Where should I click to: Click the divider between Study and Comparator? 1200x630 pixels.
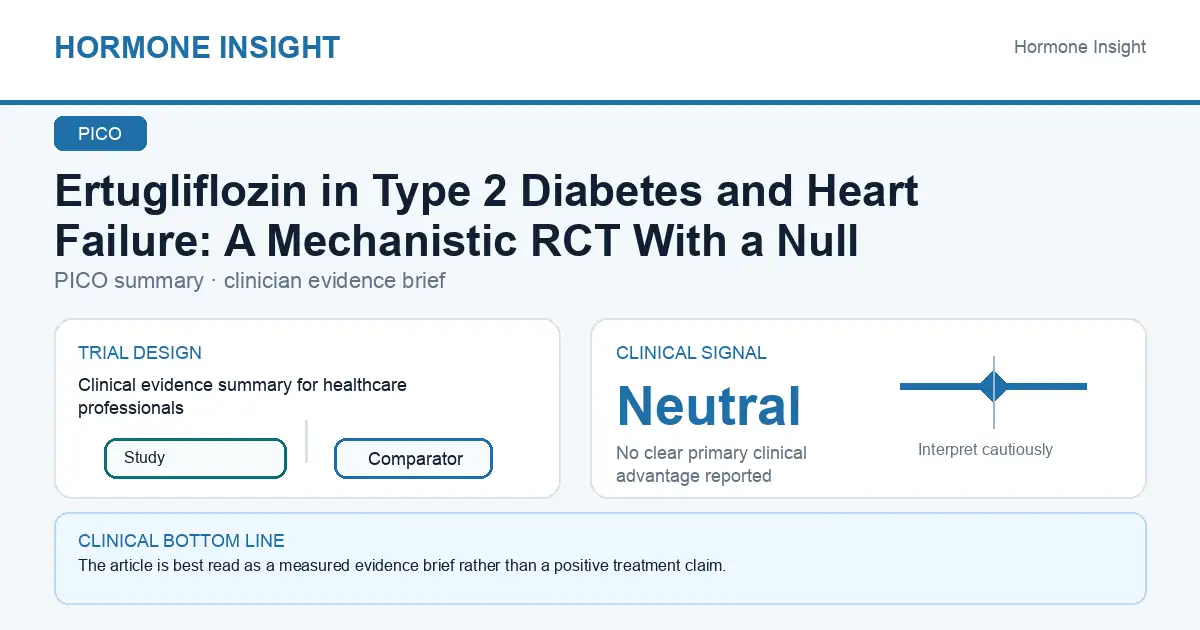[x=306, y=441]
